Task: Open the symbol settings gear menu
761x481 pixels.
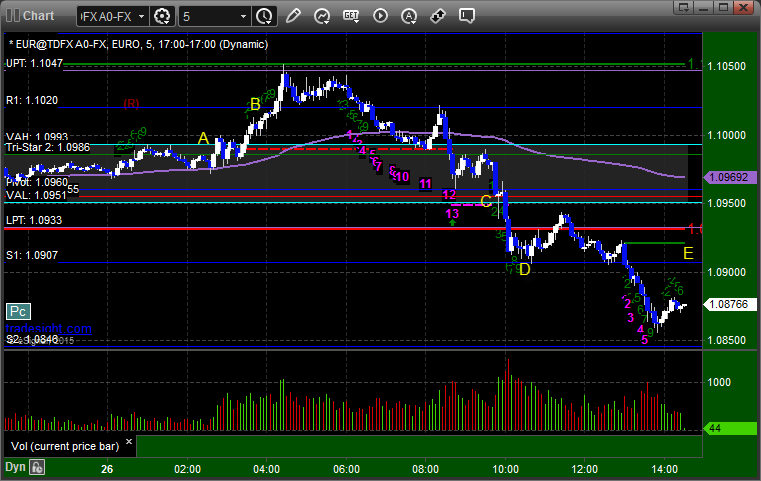Action: (162, 17)
